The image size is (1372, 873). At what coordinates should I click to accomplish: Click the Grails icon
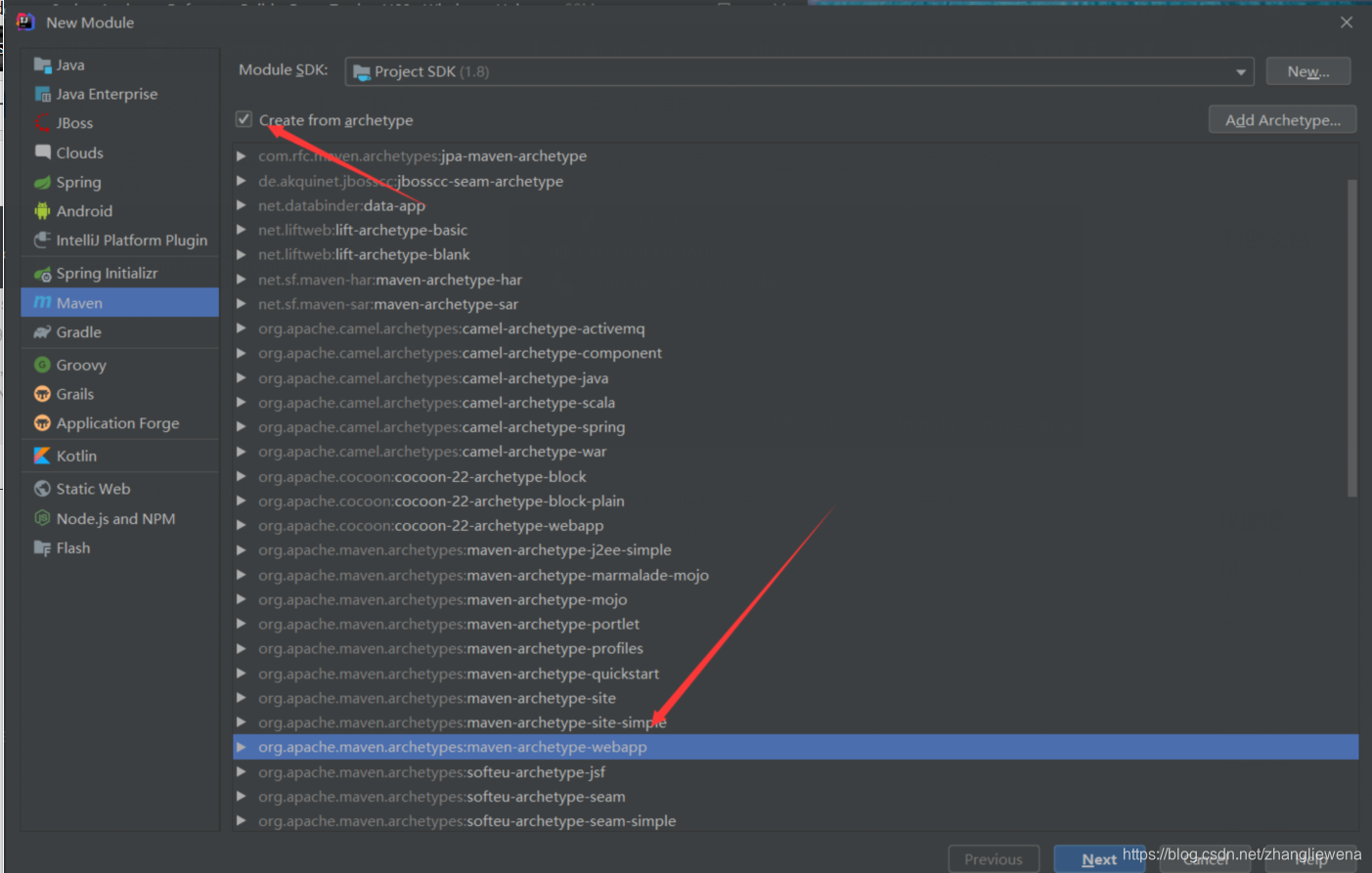tap(42, 394)
